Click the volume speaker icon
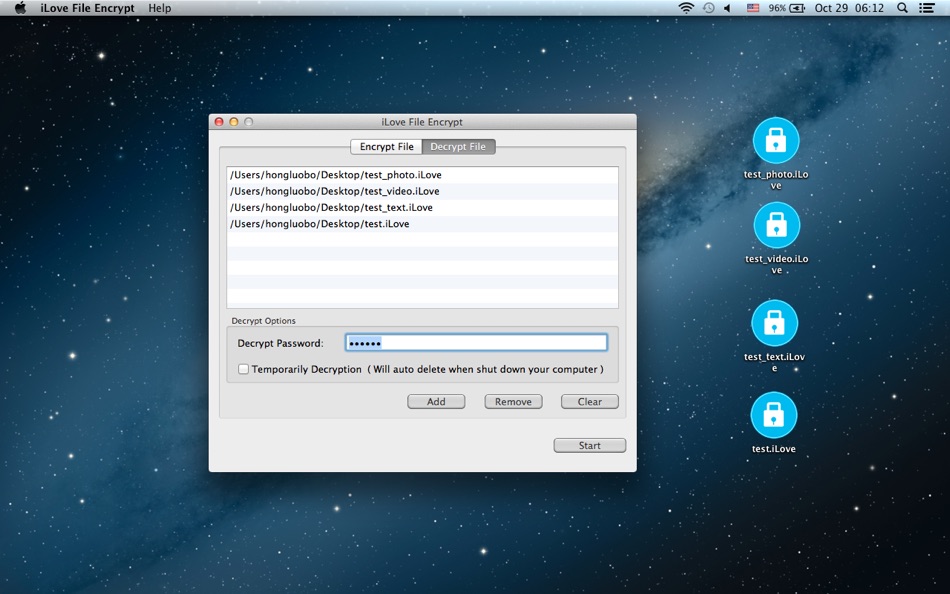The image size is (950, 594). tap(728, 8)
